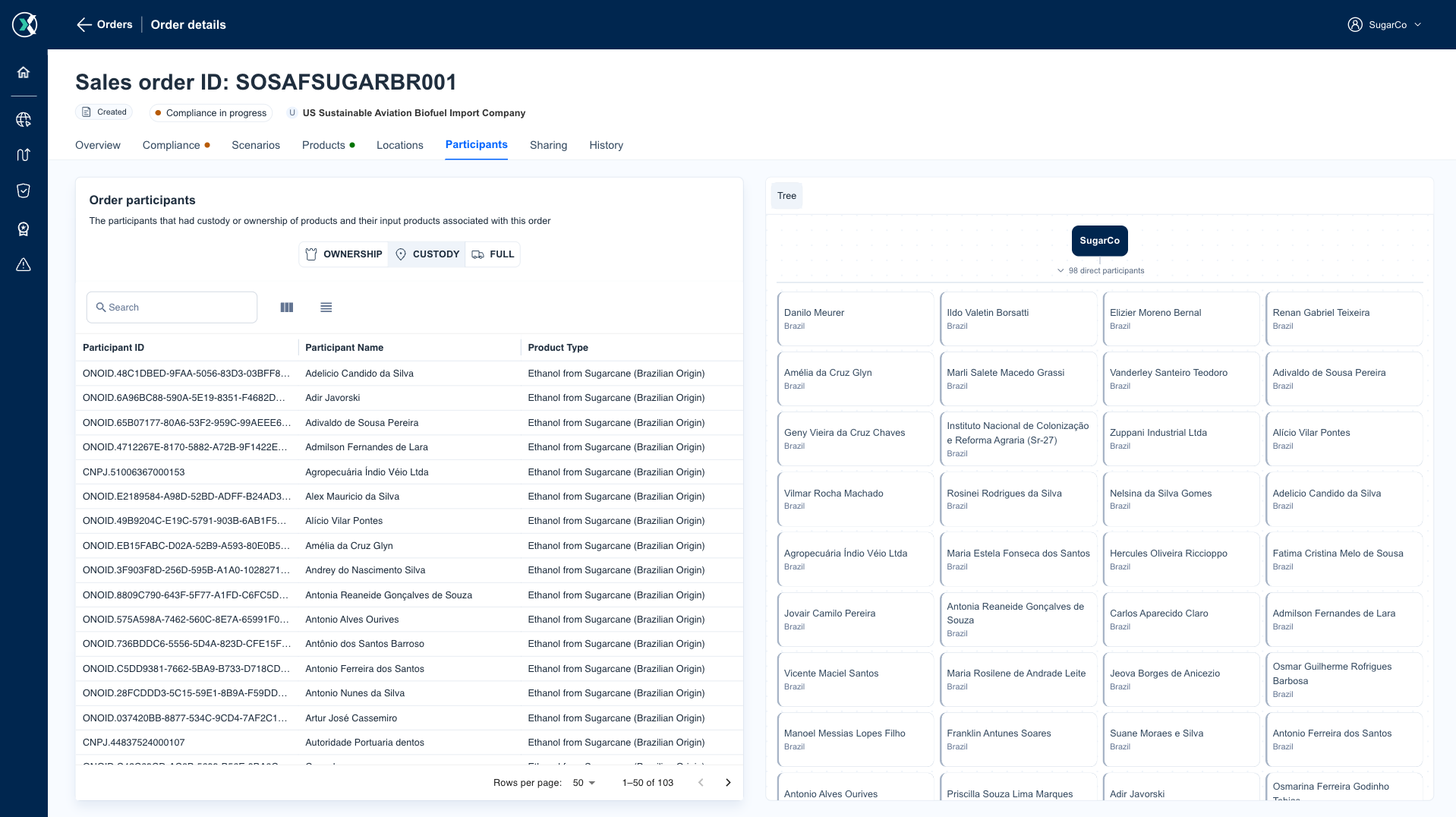Screen dimensions: 1456x817
Task: Open the Franklin Antunes Soares tree card
Action: 1019,740
